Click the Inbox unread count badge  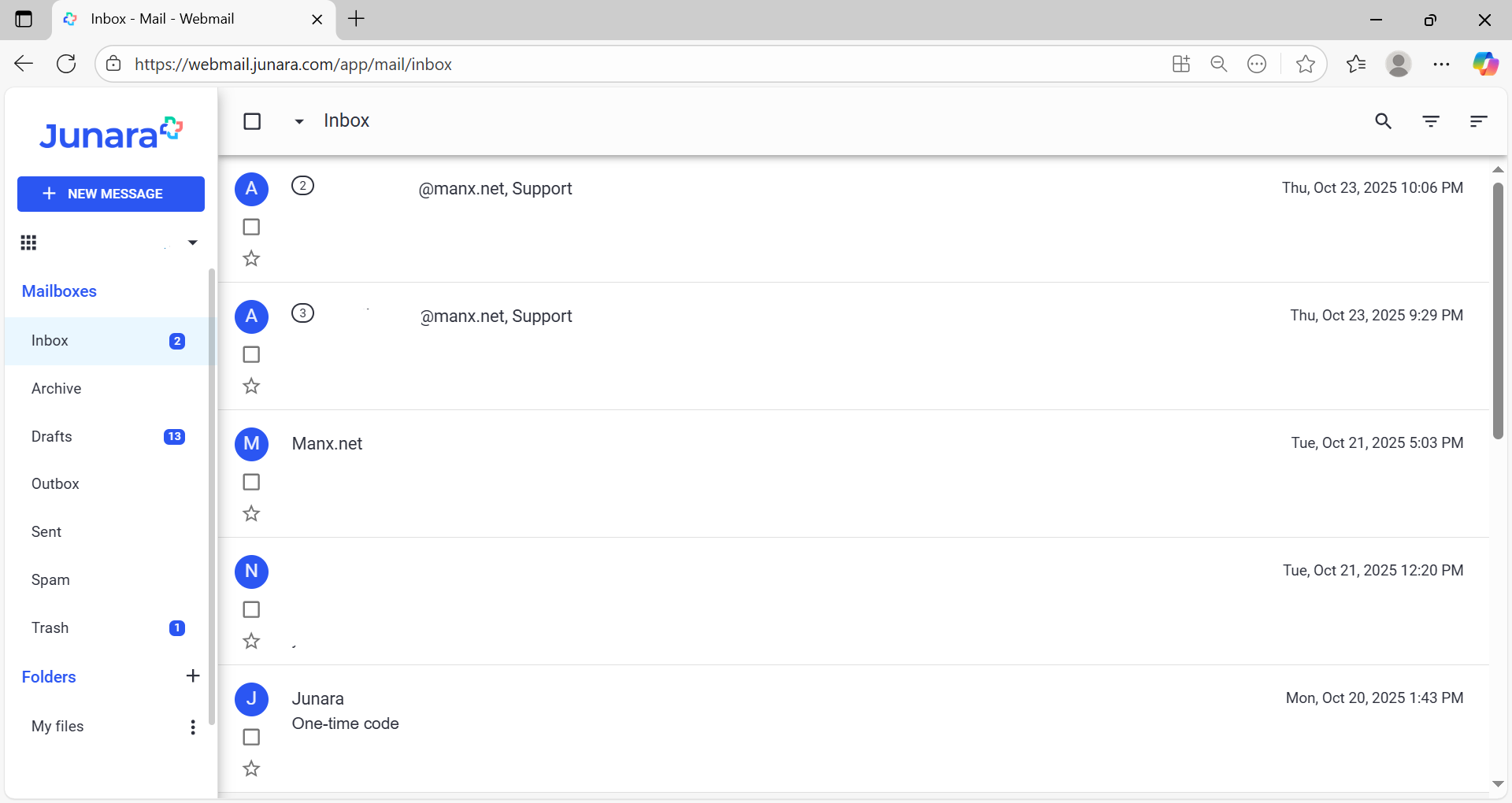coord(177,341)
